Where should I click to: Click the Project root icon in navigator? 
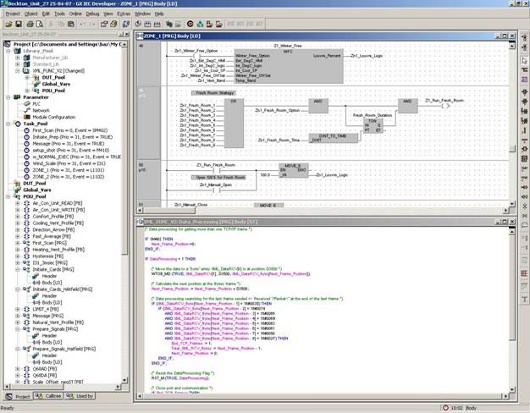(x=7, y=44)
